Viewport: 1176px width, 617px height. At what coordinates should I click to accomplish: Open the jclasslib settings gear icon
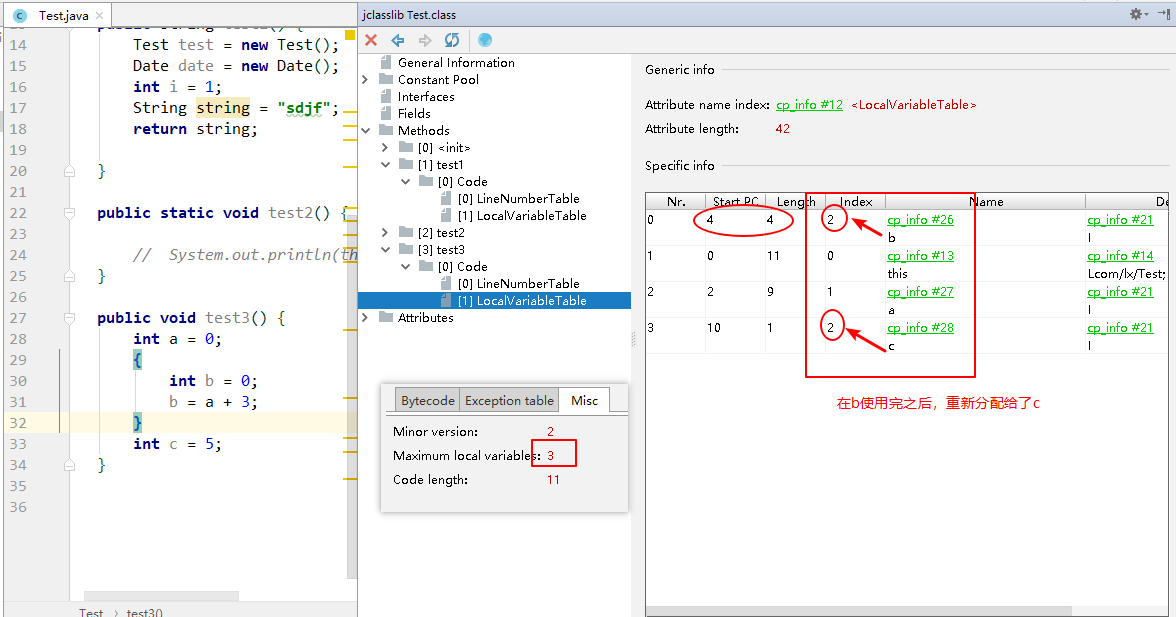1138,14
